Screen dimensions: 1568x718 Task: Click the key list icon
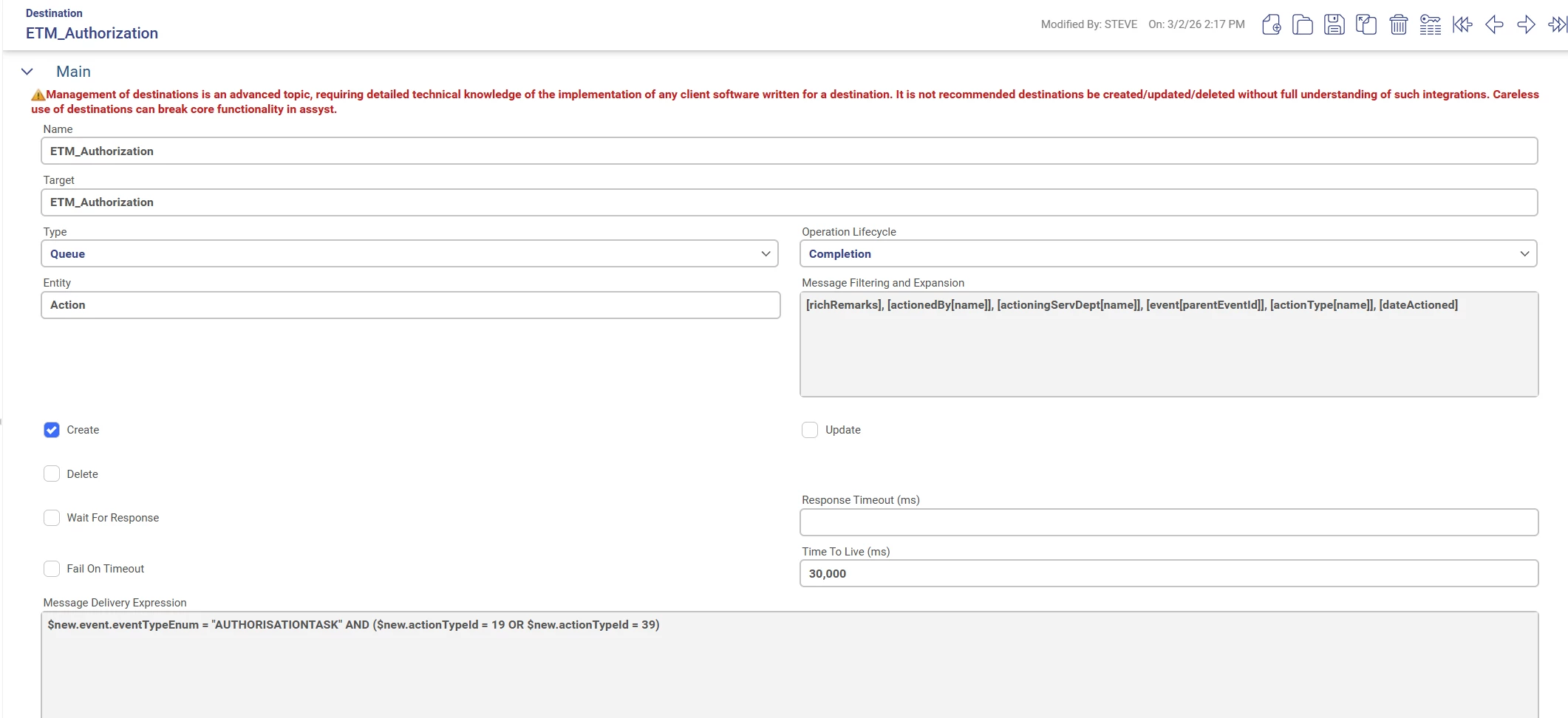click(x=1430, y=24)
